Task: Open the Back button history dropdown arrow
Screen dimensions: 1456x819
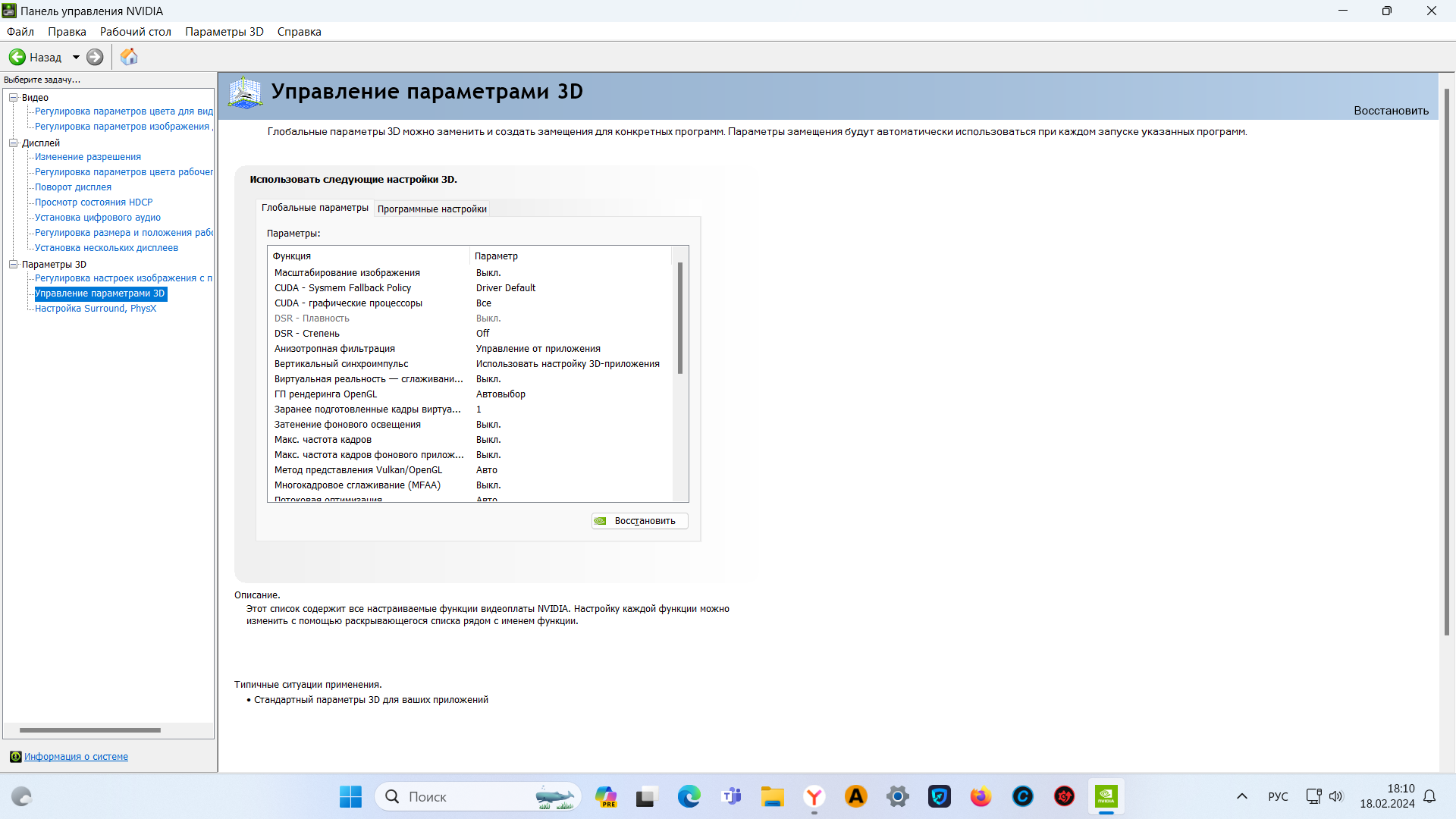Action: [x=76, y=57]
